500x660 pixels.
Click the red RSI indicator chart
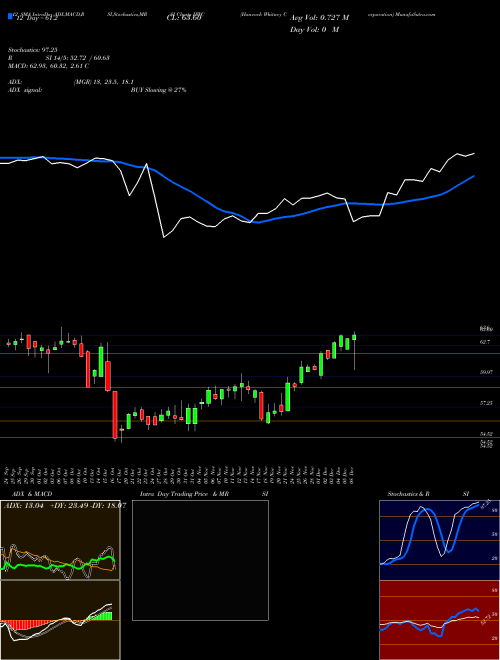tap(439, 620)
